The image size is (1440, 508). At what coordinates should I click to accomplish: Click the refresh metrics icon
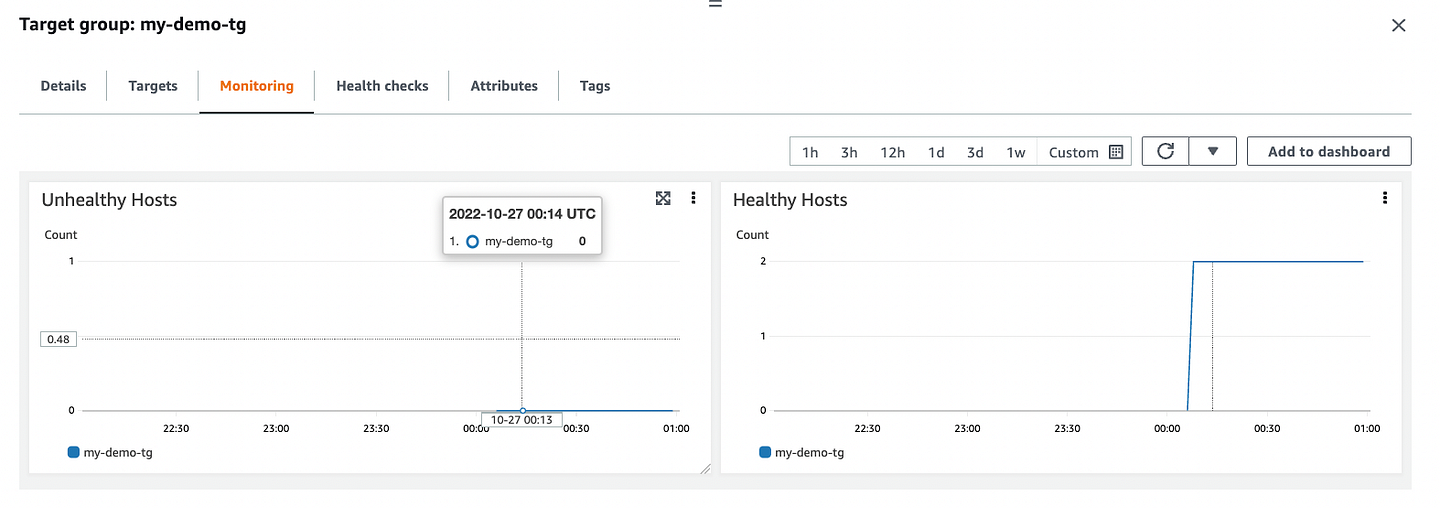[x=1165, y=152]
